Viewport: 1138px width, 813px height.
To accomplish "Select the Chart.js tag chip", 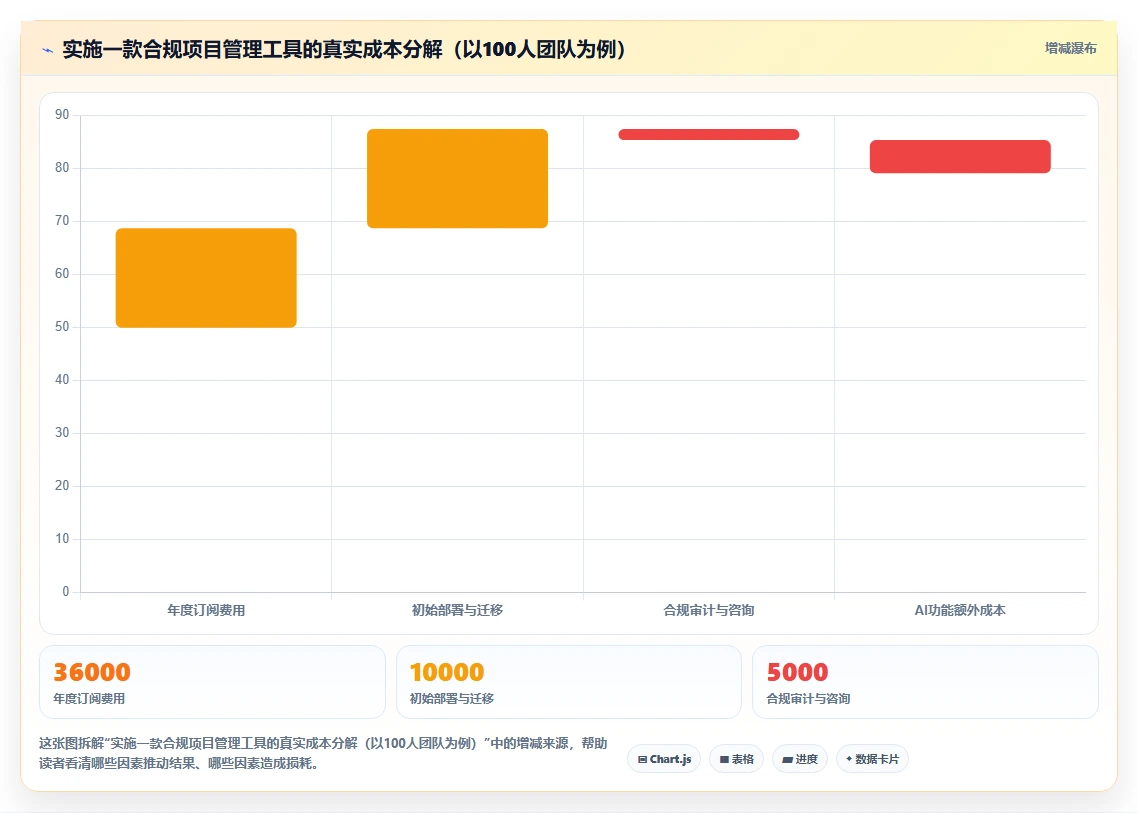I will pos(664,759).
